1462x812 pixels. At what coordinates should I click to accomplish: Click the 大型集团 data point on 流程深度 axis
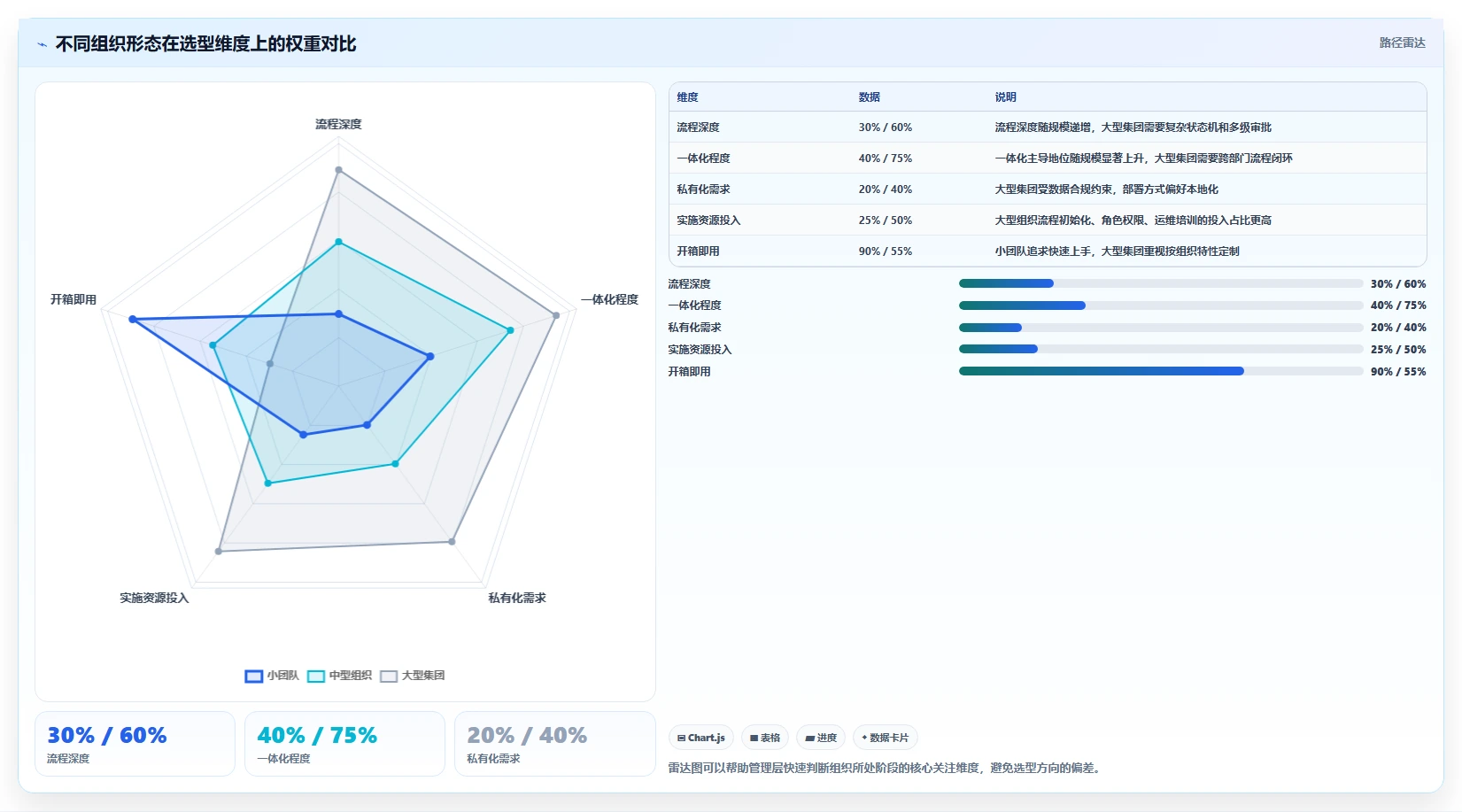pyautogui.click(x=338, y=170)
